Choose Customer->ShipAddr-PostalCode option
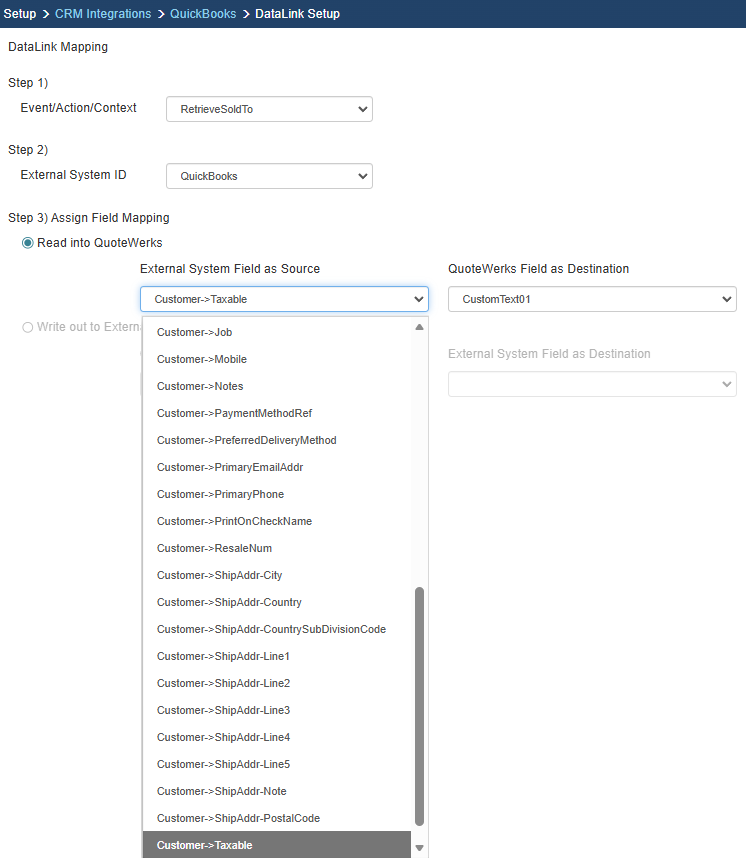 point(238,818)
